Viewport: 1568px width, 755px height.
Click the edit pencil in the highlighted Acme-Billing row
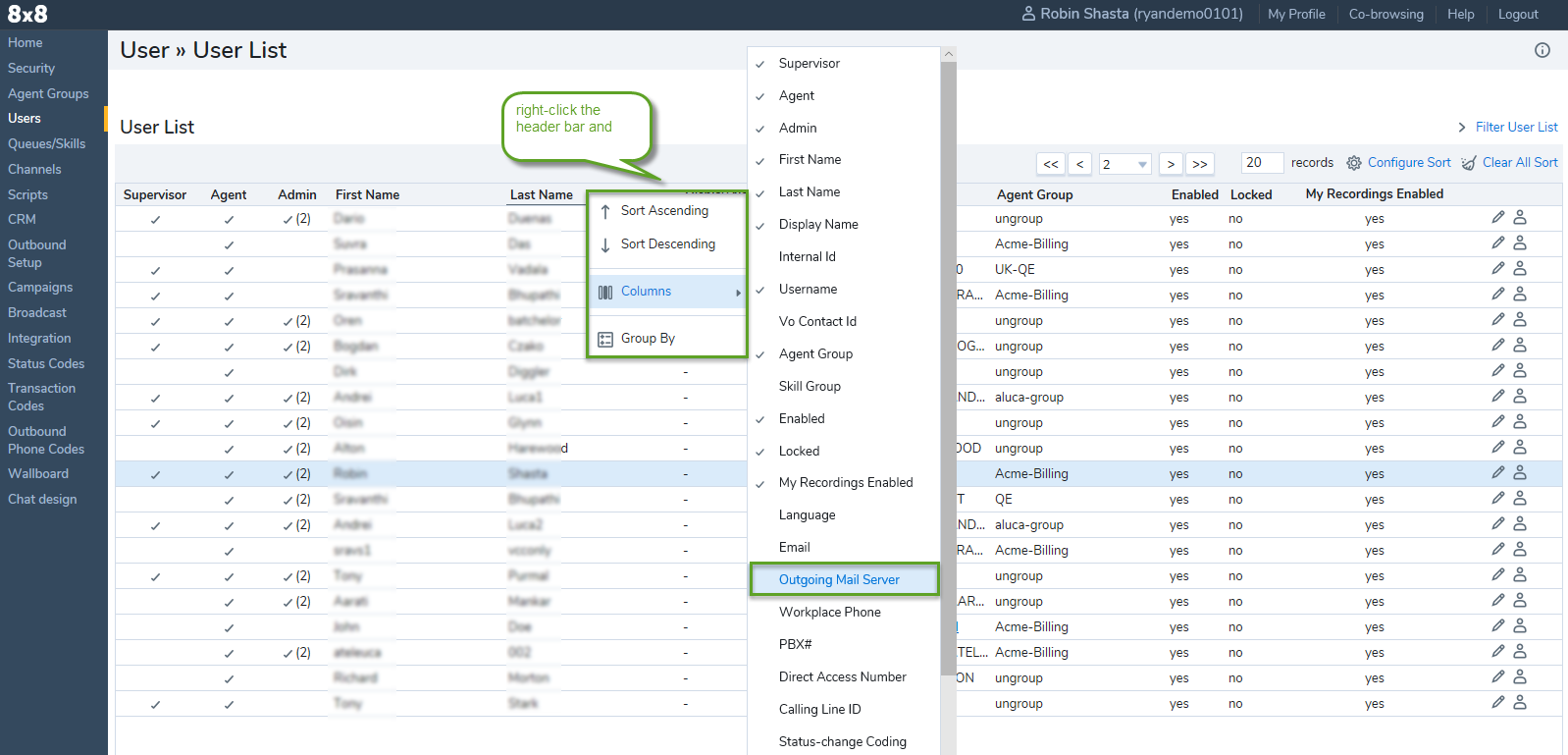(1497, 472)
